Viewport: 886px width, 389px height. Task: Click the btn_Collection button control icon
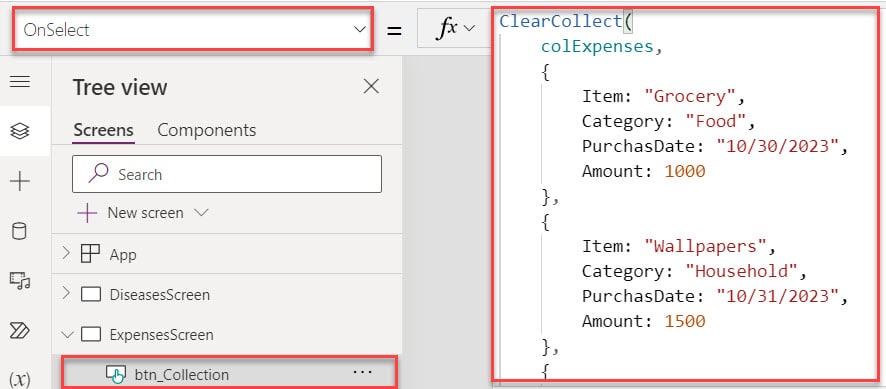pos(115,375)
